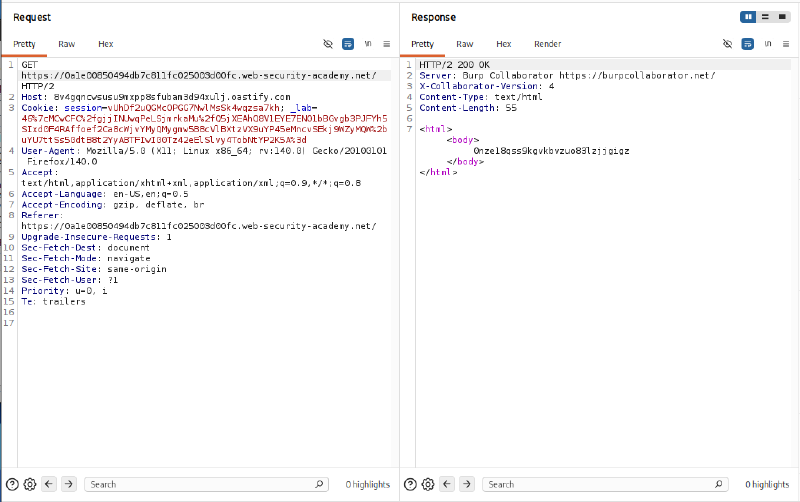Click the Sec-Fetch-Site header line
The width and height of the screenshot is (800, 502).
click(x=94, y=269)
